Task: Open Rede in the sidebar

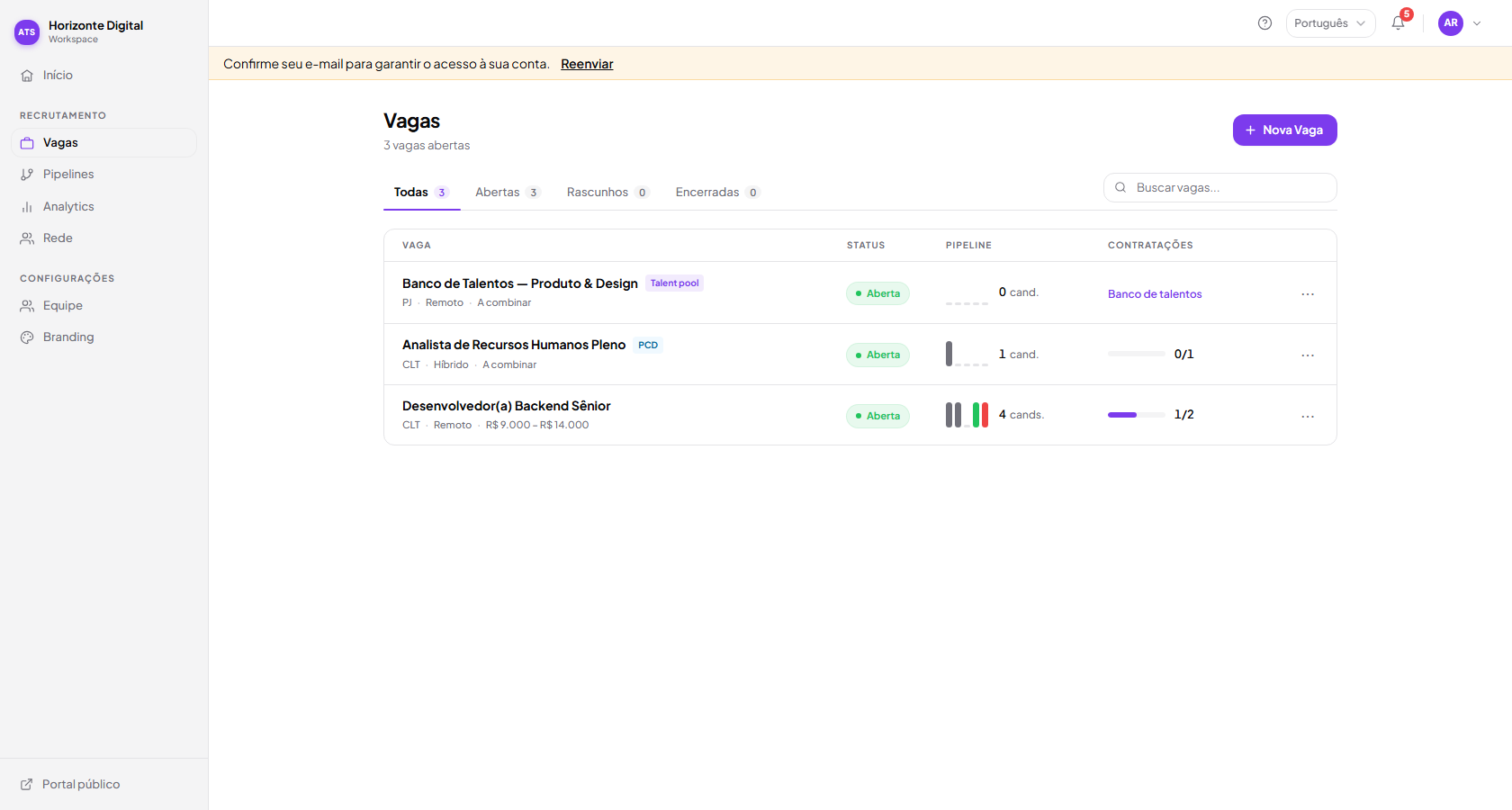Action: 103,238
